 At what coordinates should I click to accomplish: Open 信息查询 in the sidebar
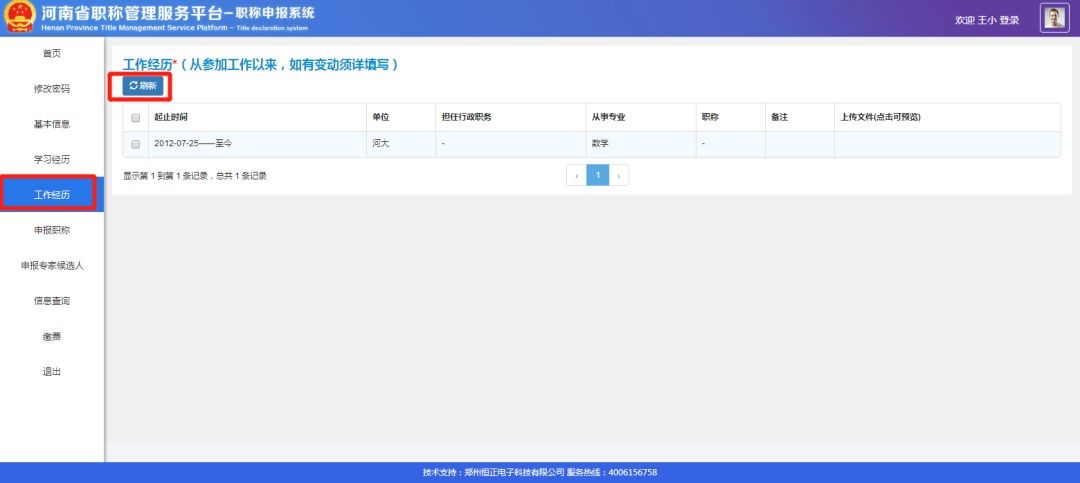click(52, 301)
